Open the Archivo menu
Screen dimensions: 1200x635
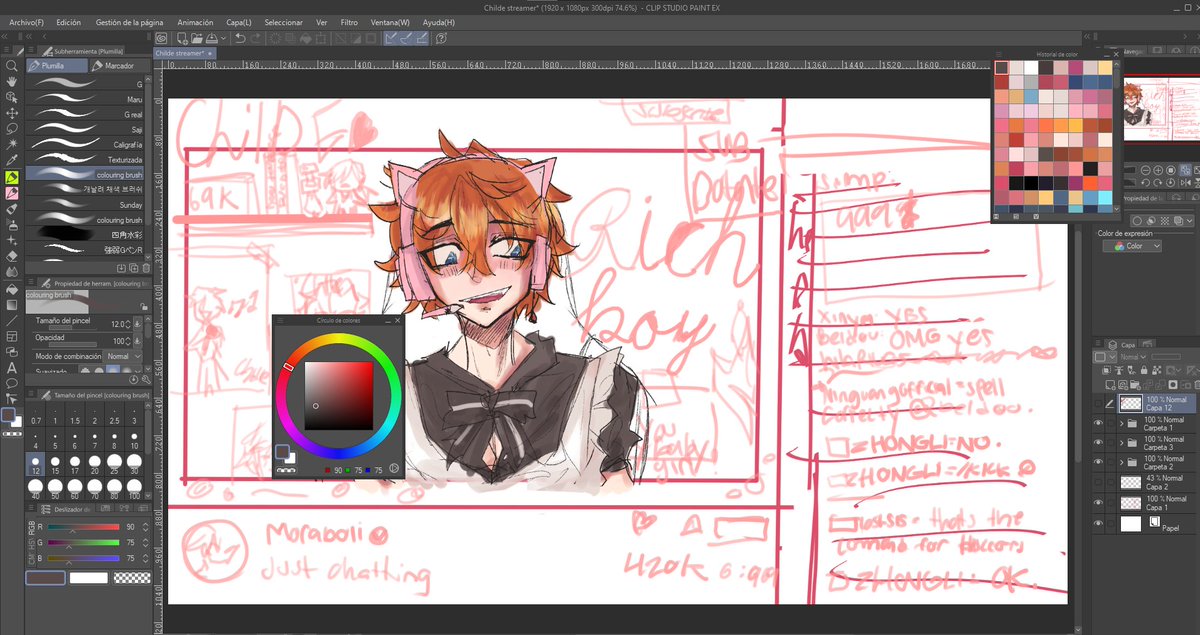(26, 22)
